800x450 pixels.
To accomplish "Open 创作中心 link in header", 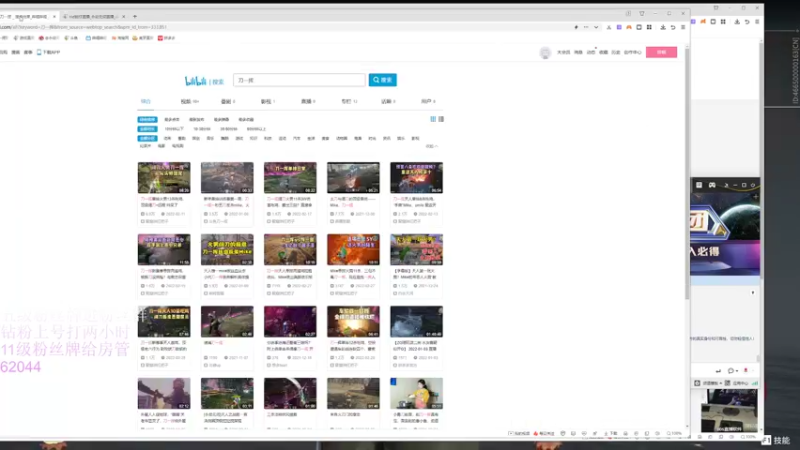I will click(633, 53).
